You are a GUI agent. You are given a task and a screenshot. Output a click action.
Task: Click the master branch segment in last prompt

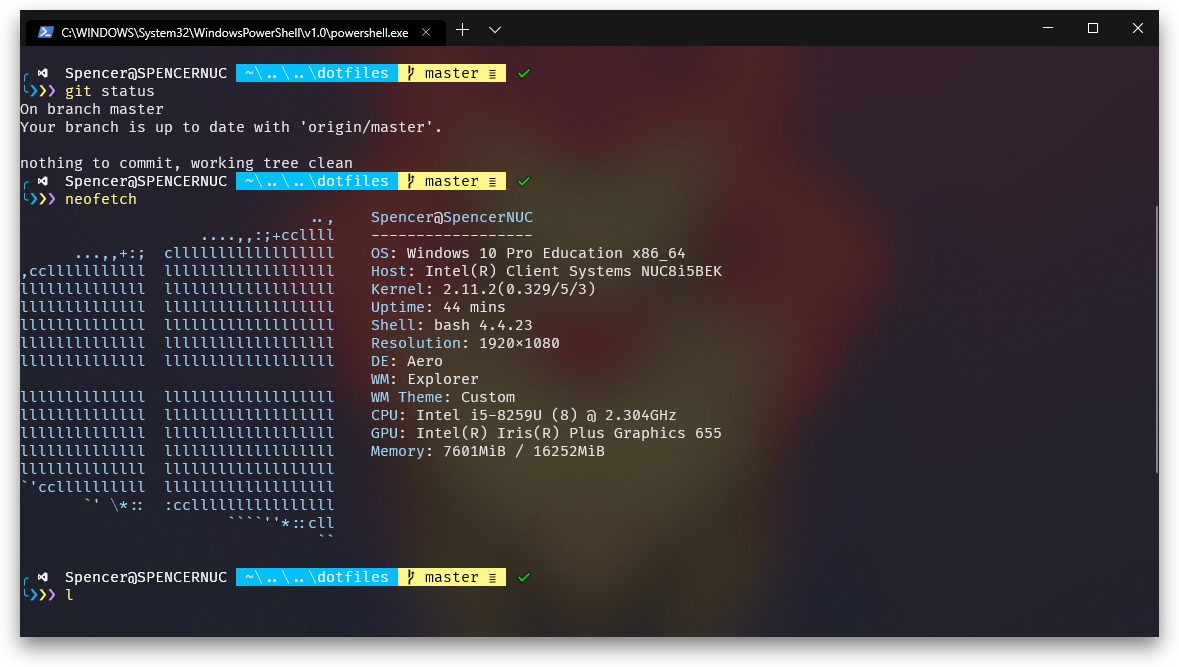[x=452, y=578]
